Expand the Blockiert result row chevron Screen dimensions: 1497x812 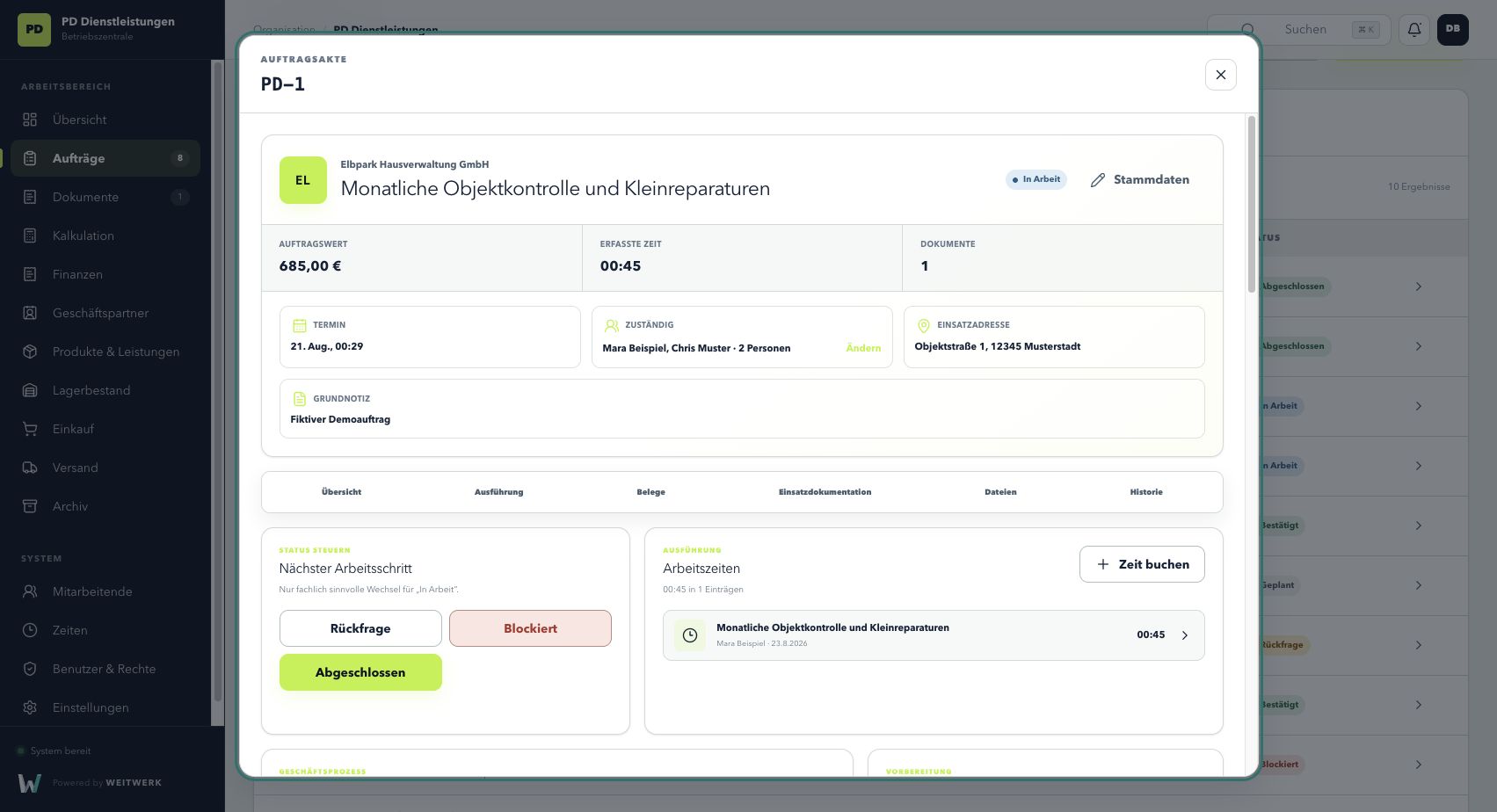1418,765
